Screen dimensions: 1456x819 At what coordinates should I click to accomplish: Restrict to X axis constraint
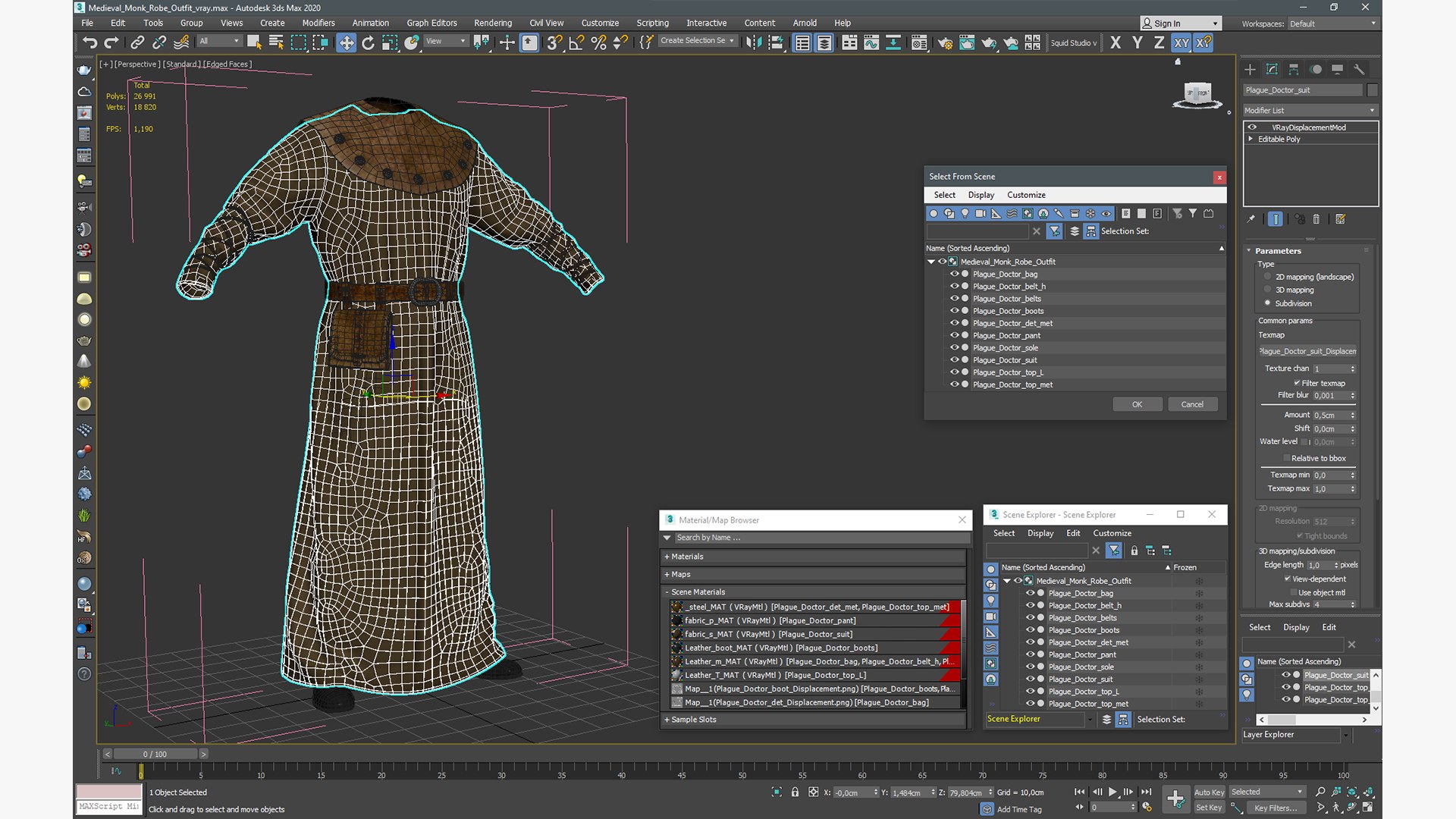[x=1116, y=42]
